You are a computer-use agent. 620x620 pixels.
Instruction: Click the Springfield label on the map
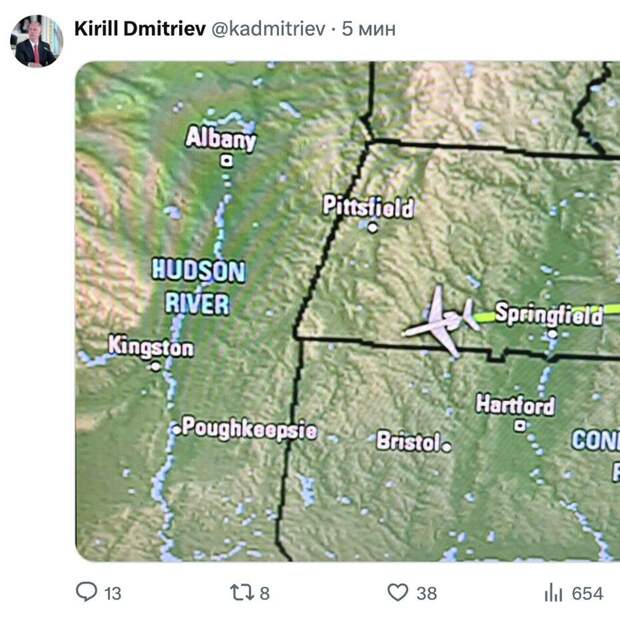(x=549, y=315)
